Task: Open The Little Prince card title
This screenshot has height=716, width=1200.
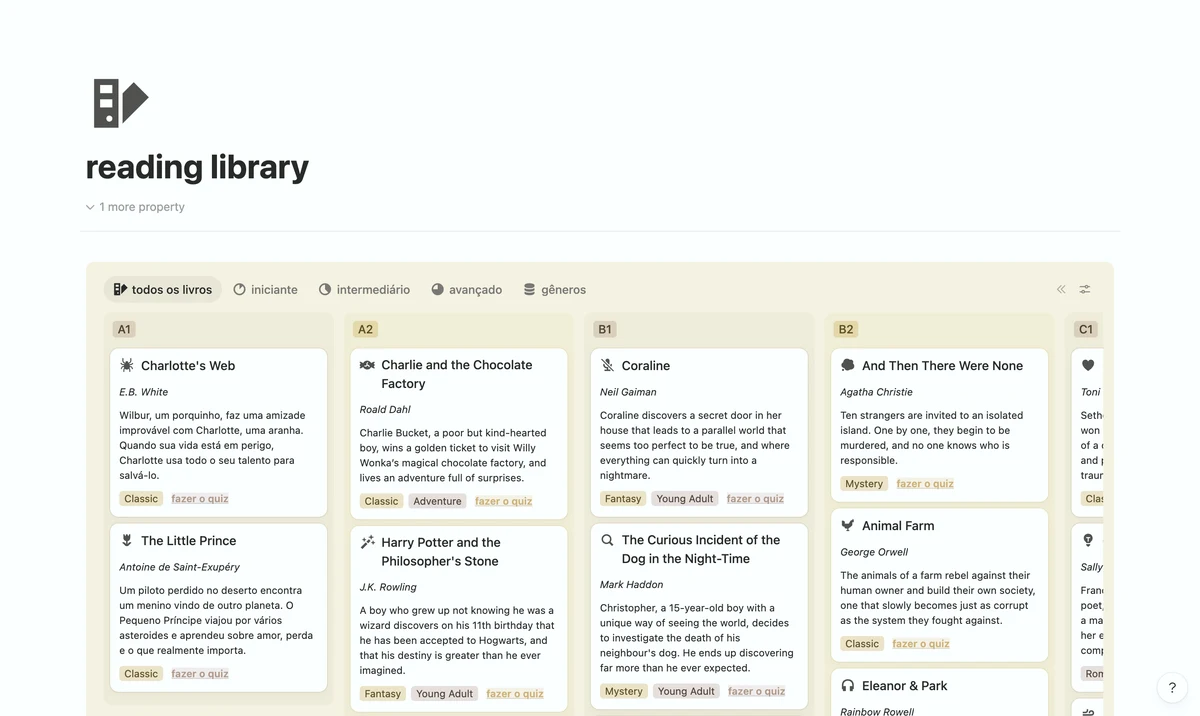Action: 189,541
